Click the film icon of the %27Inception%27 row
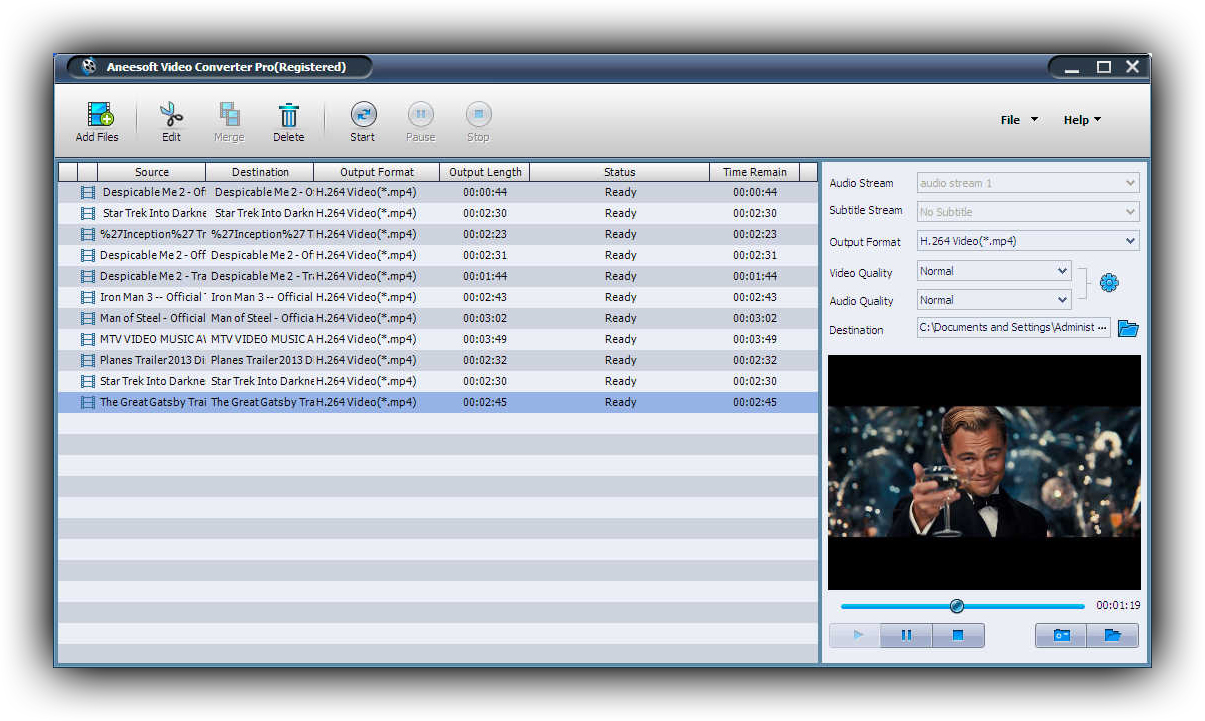This screenshot has height=721, width=1205. tap(88, 234)
